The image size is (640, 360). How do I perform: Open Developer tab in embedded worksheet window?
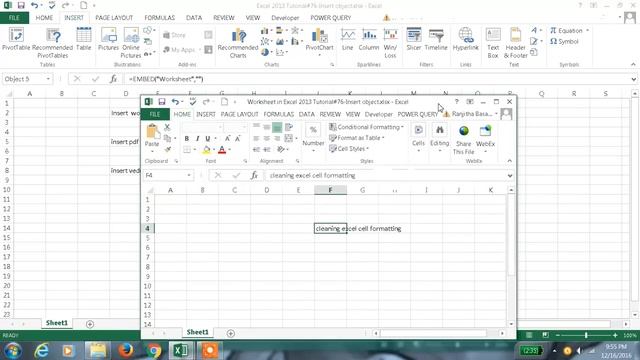click(378, 114)
